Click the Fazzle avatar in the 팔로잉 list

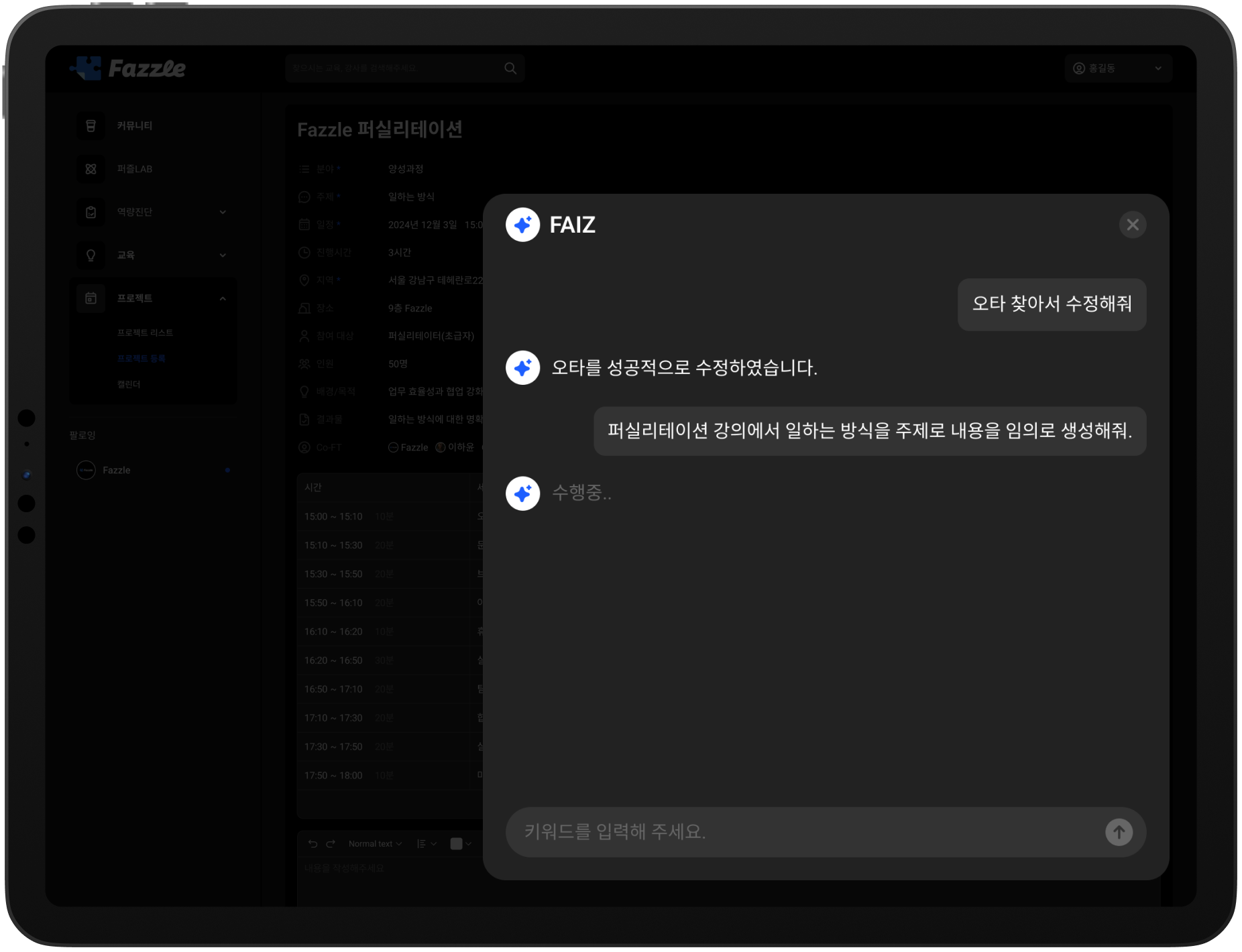(86, 471)
